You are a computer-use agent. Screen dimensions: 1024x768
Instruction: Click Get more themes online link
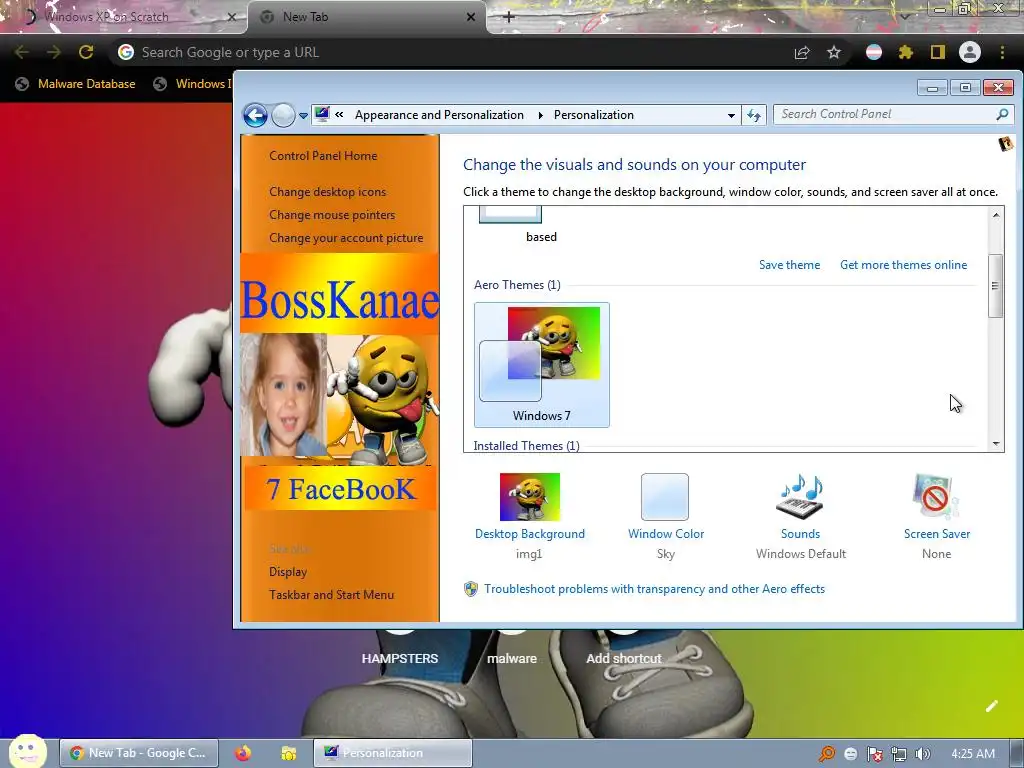(x=903, y=264)
